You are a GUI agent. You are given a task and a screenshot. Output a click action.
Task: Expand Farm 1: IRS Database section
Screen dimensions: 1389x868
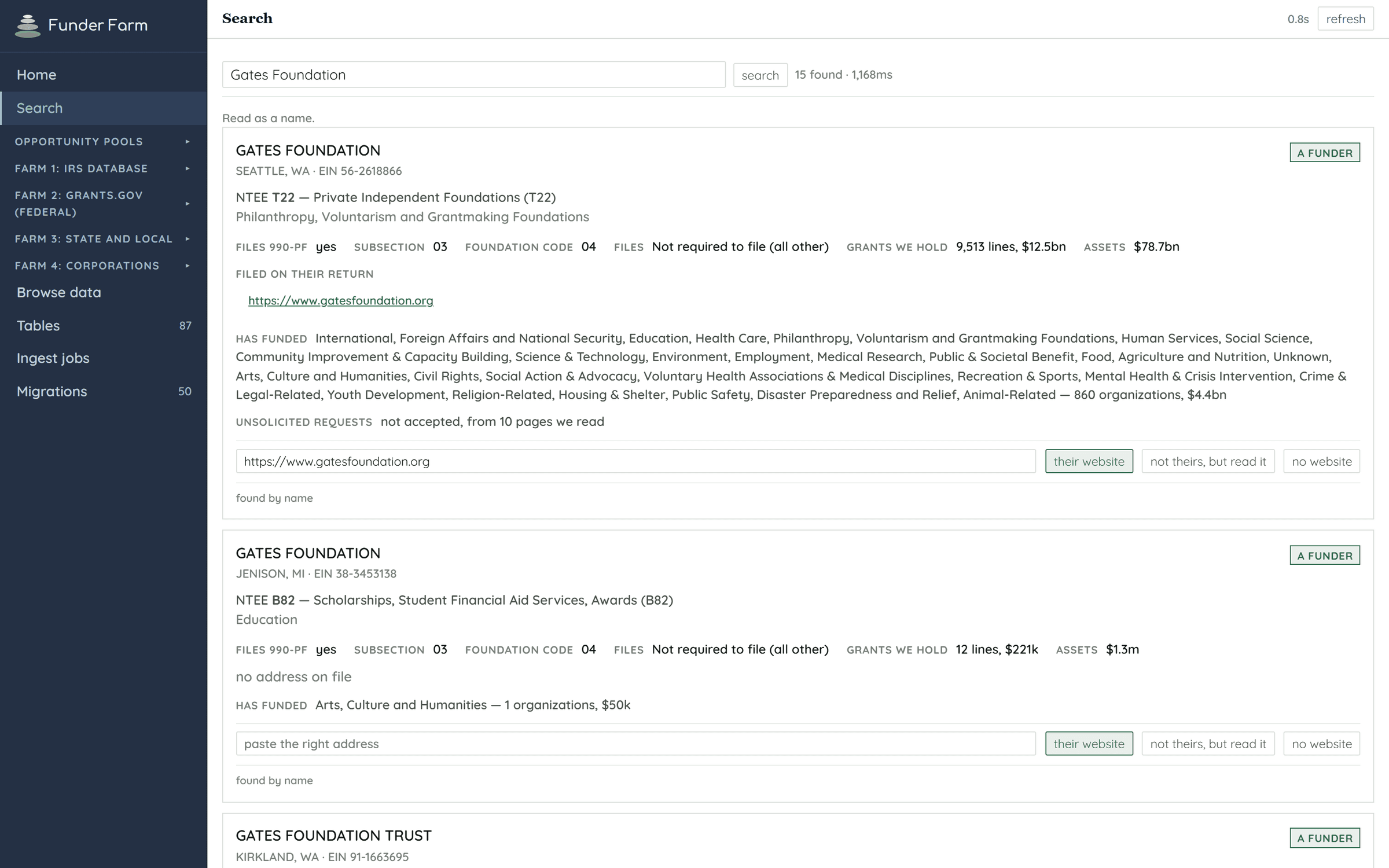[104, 168]
